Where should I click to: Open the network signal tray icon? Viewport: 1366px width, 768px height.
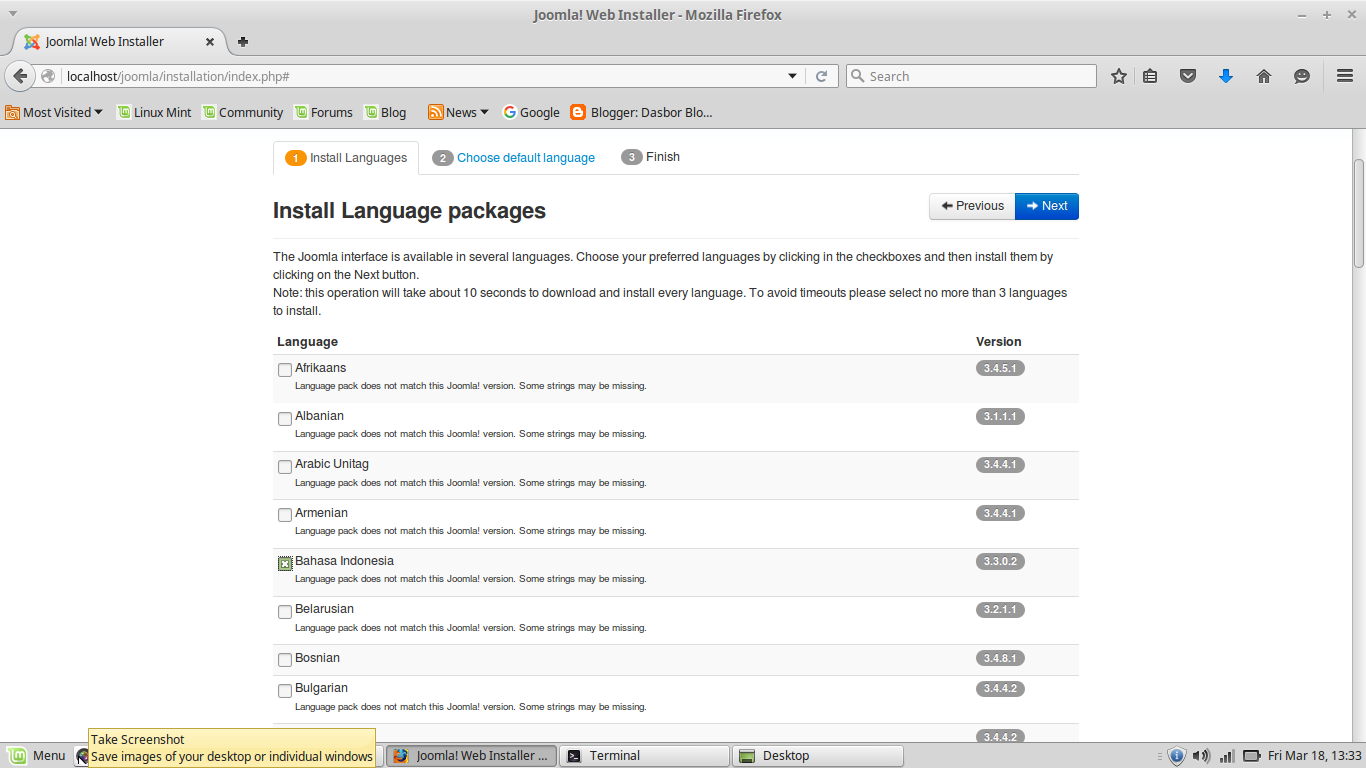[1226, 756]
